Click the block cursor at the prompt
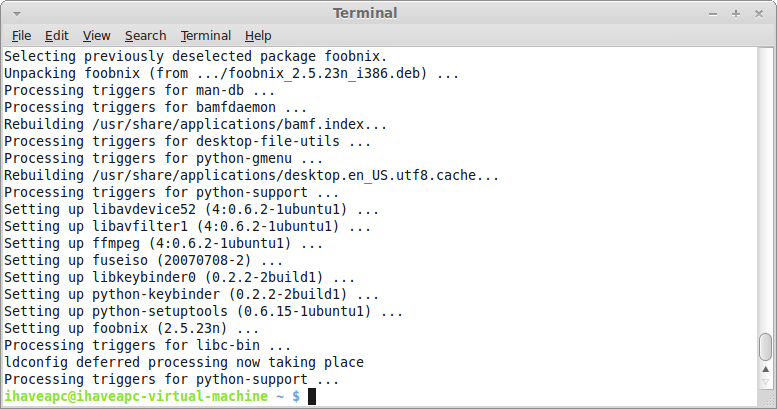Screen dimensions: 777x409 point(312,397)
